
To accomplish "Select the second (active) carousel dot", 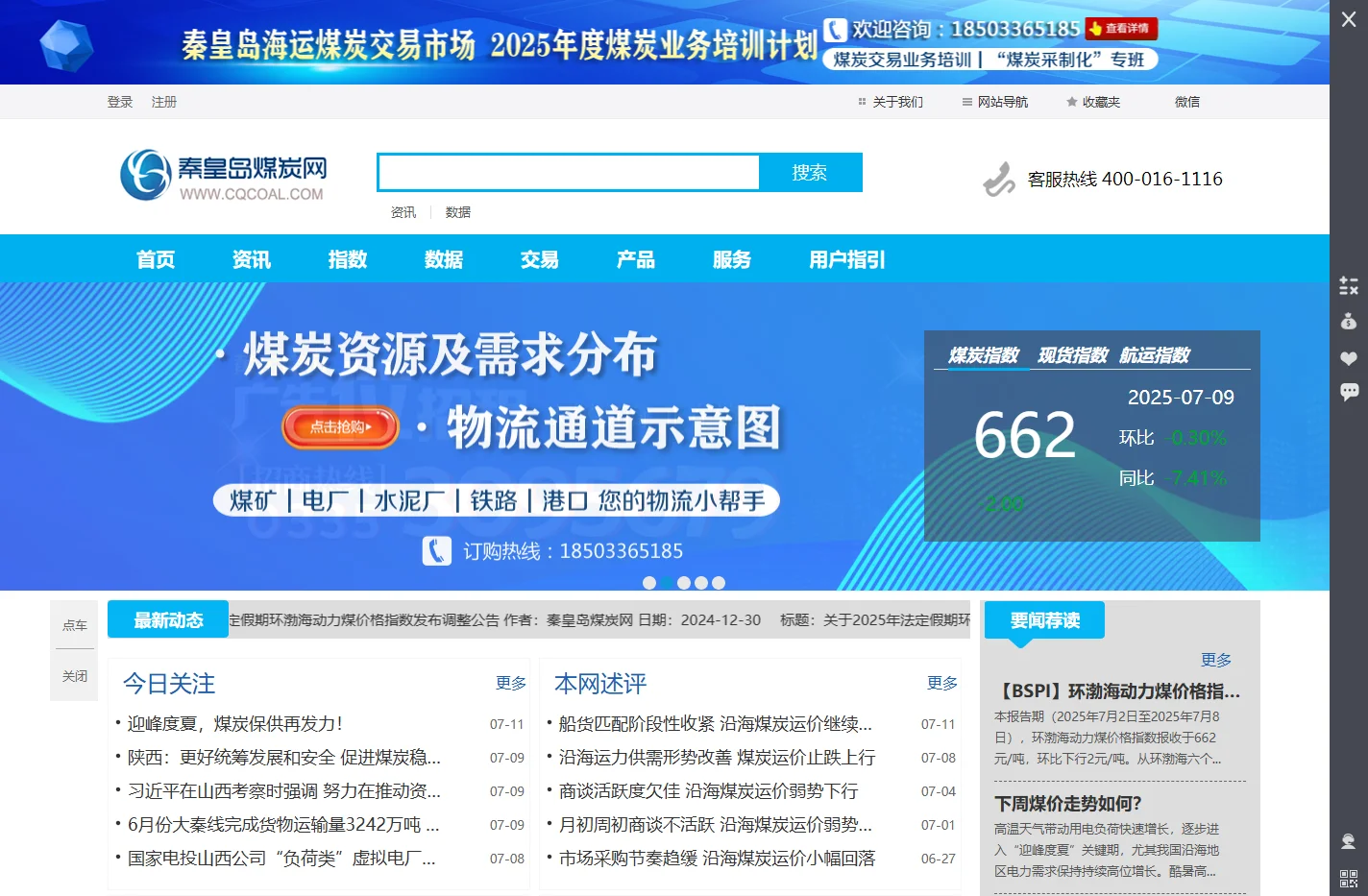I will point(667,583).
